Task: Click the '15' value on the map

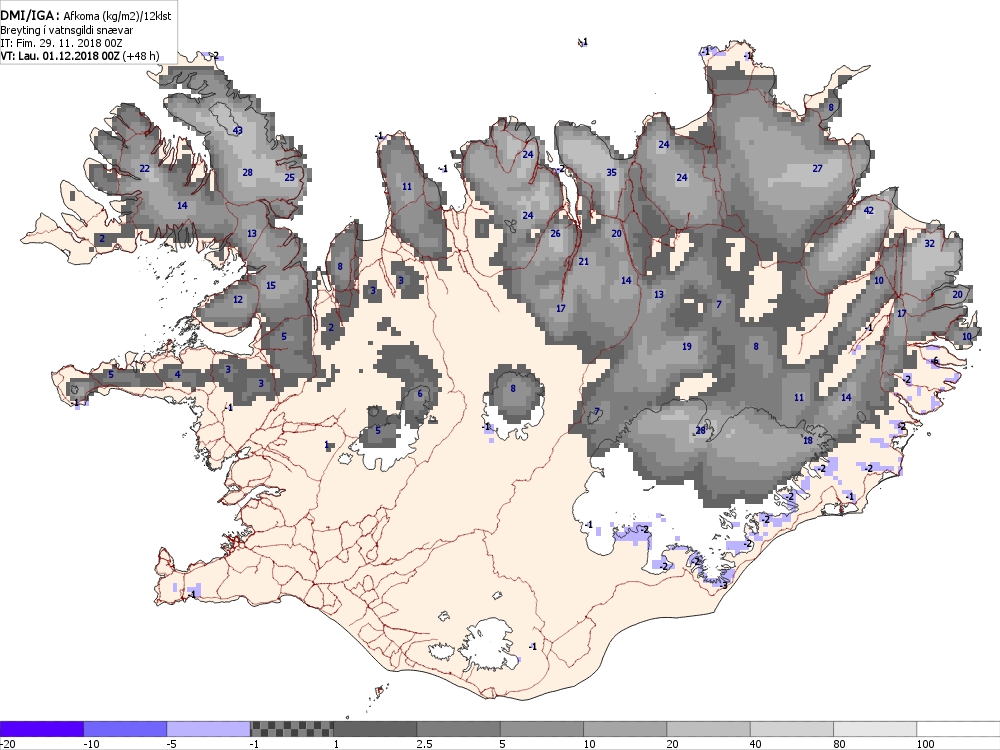Action: (271, 286)
